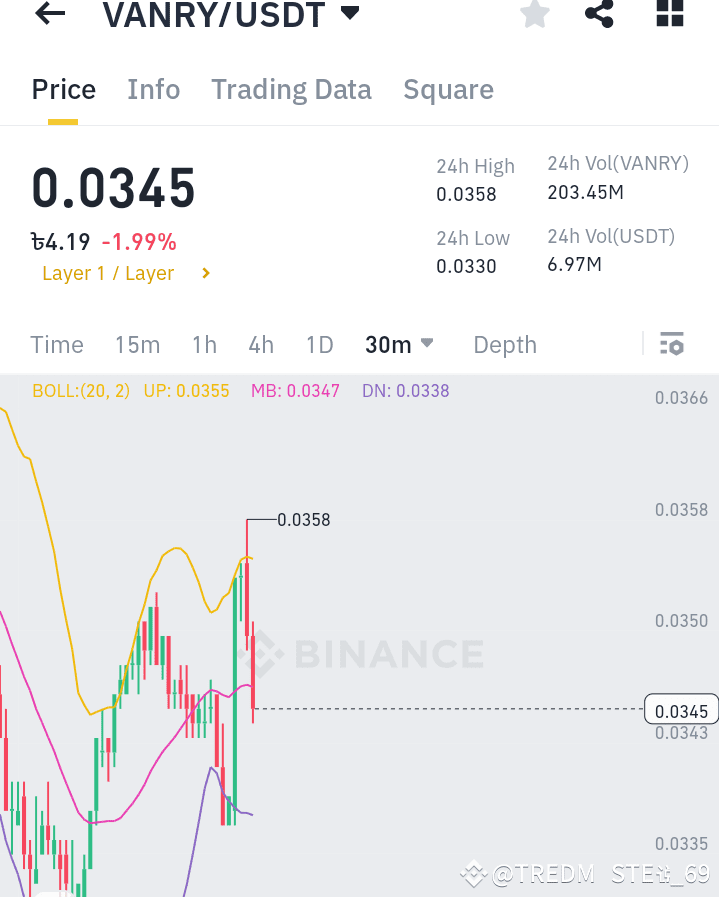Tap the Layer 1 / Layer link
The width and height of the screenshot is (719, 897).
click(108, 272)
